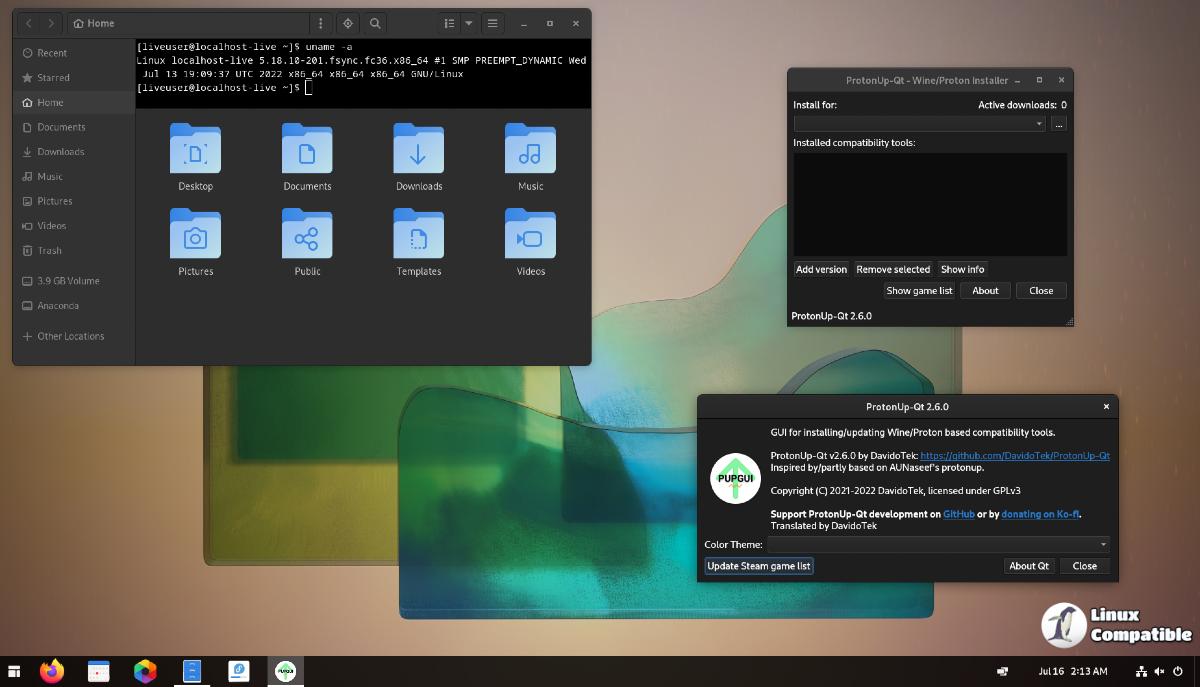Open the file manager hamburger menu
The width and height of the screenshot is (1200, 687).
pyautogui.click(x=492, y=23)
